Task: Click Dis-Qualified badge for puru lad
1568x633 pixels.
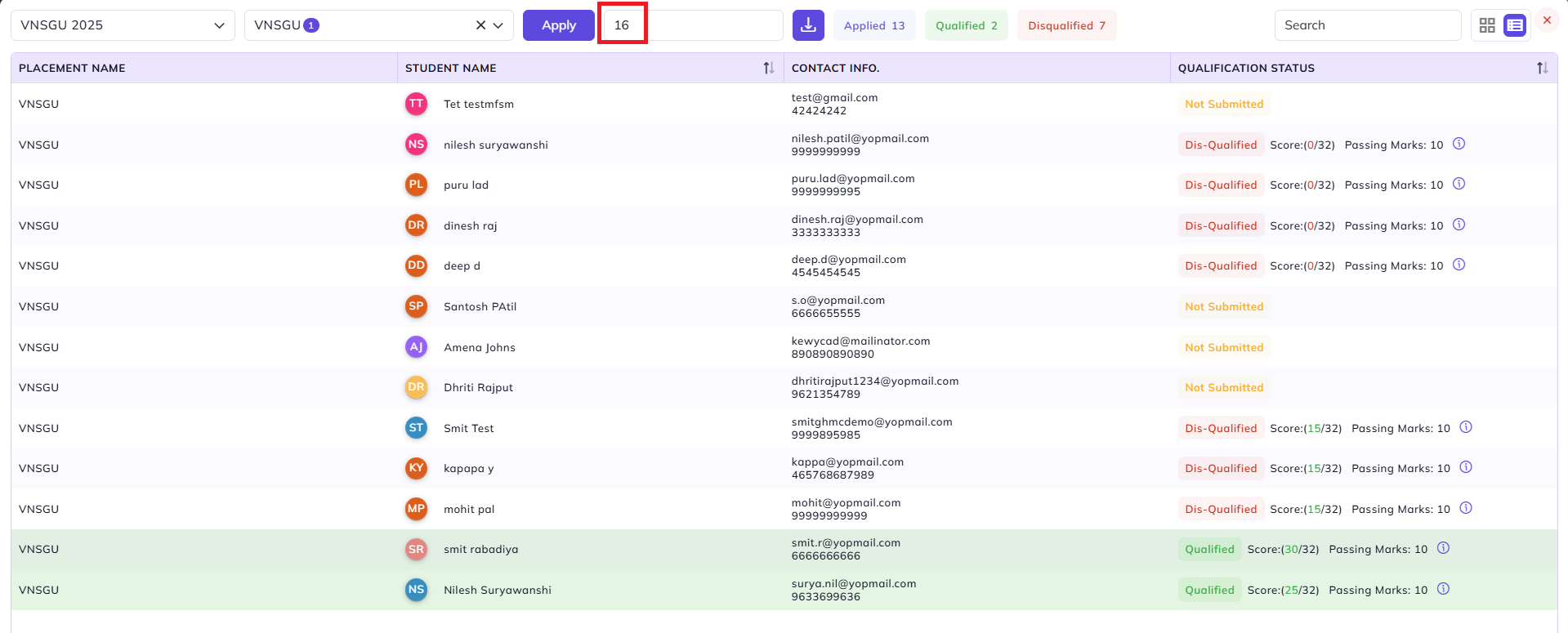Action: pos(1221,185)
